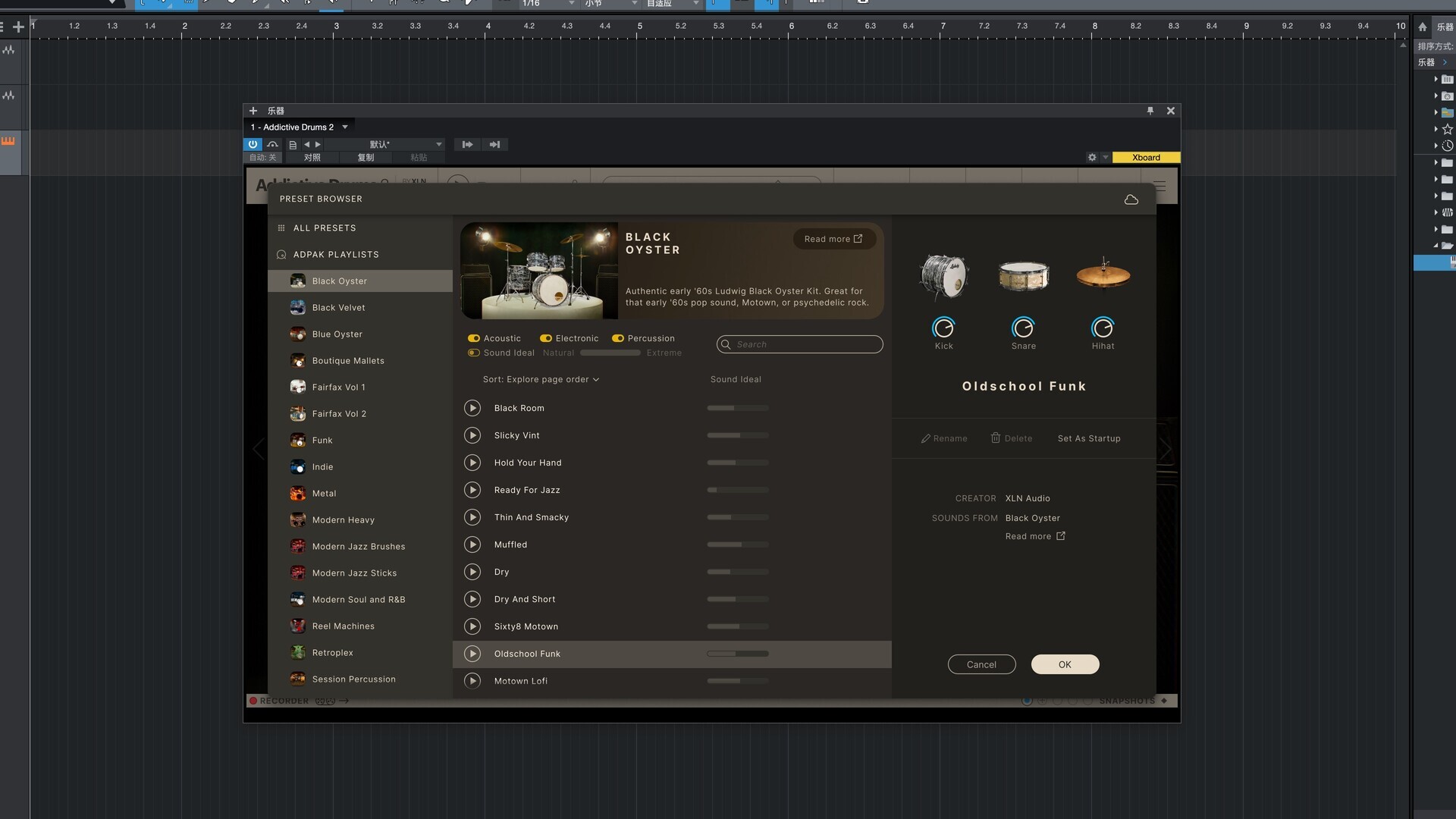Open the Addictive Drums 2 instrument dropdown
Screen dimensions: 1456x819
pos(345,127)
